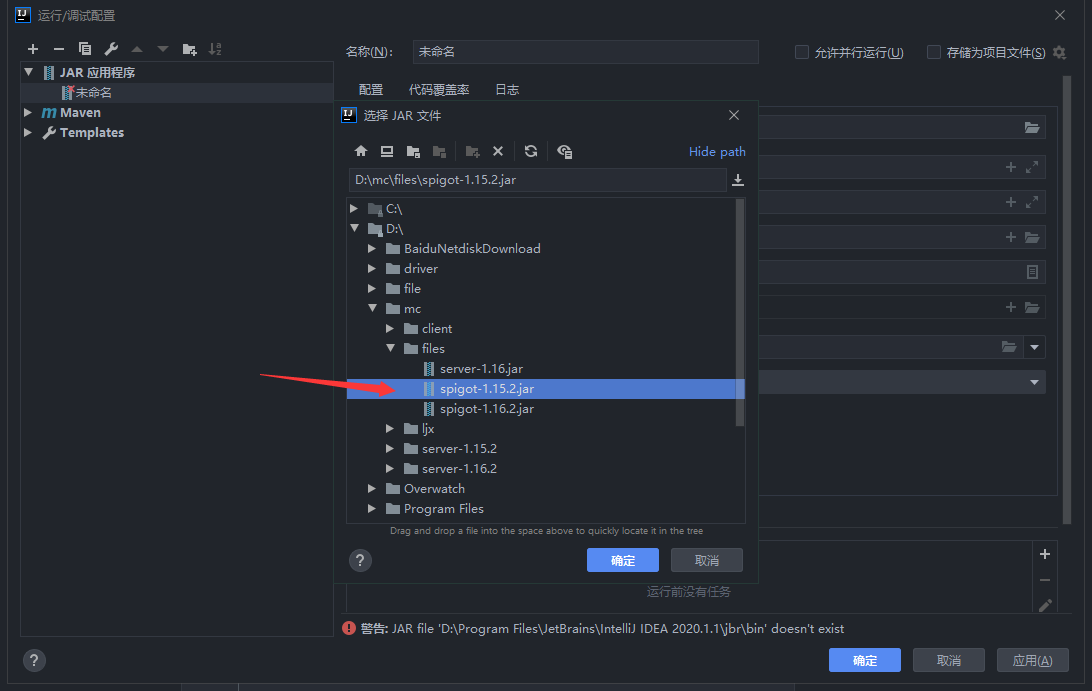1092x691 pixels.
Task: Copy configuration using the duplicate icon
Action: pyautogui.click(x=85, y=49)
